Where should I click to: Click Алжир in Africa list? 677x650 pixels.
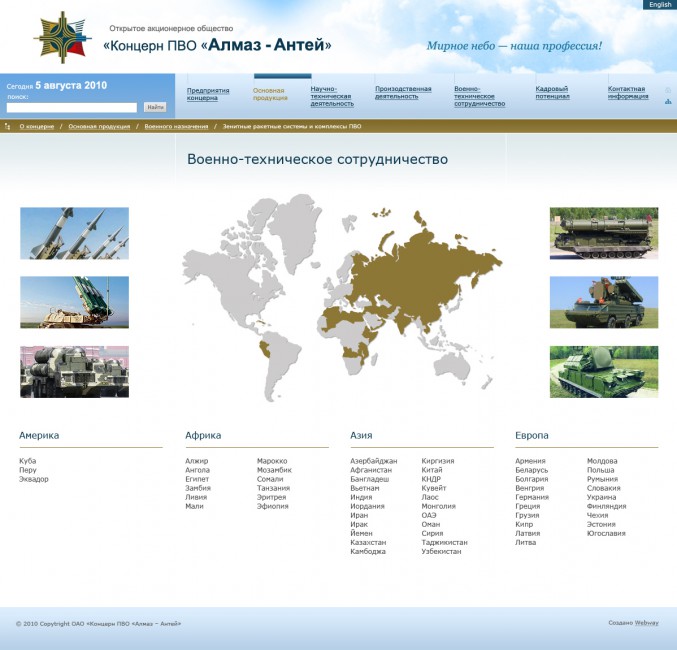[196, 461]
